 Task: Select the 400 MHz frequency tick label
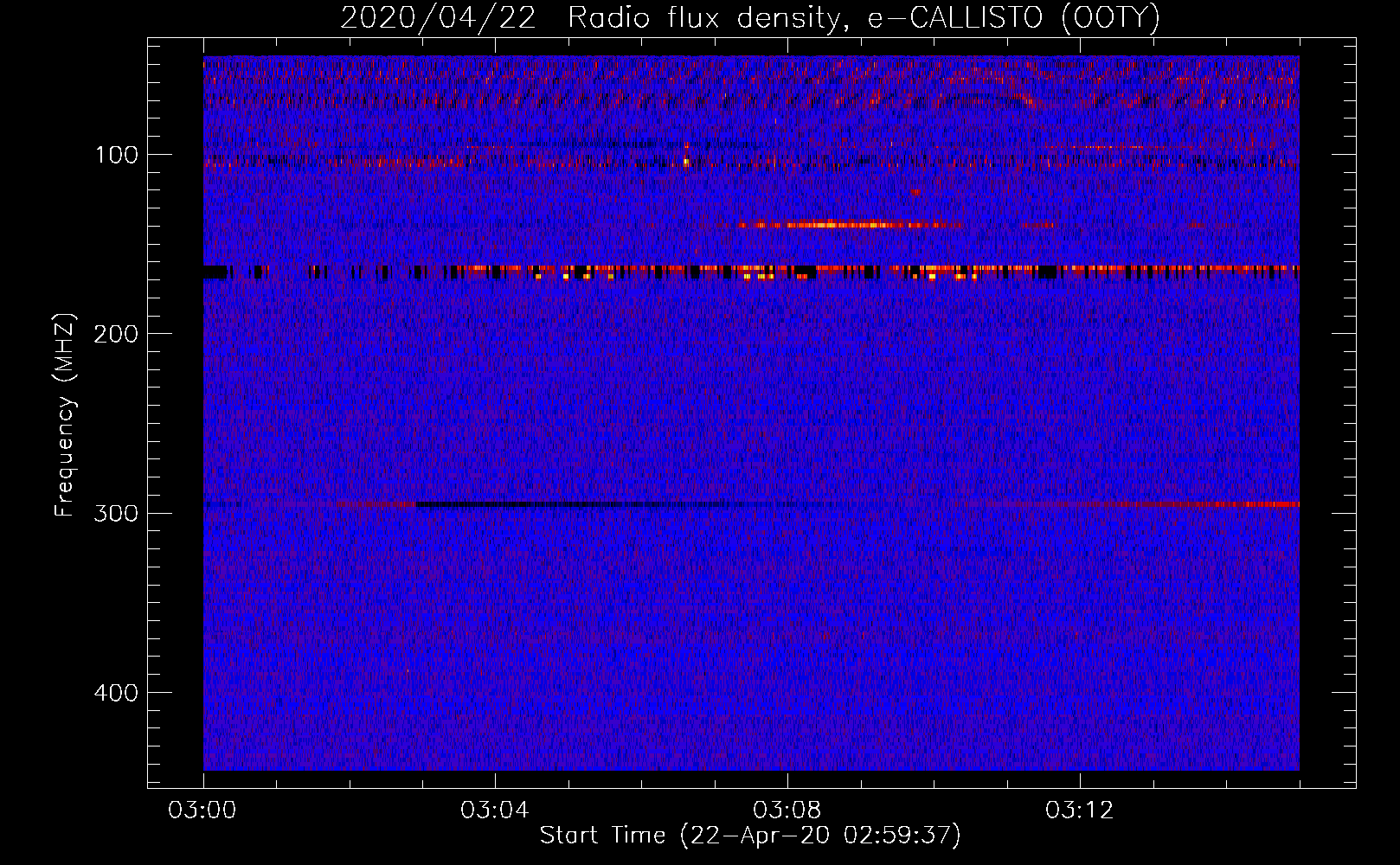(116, 693)
